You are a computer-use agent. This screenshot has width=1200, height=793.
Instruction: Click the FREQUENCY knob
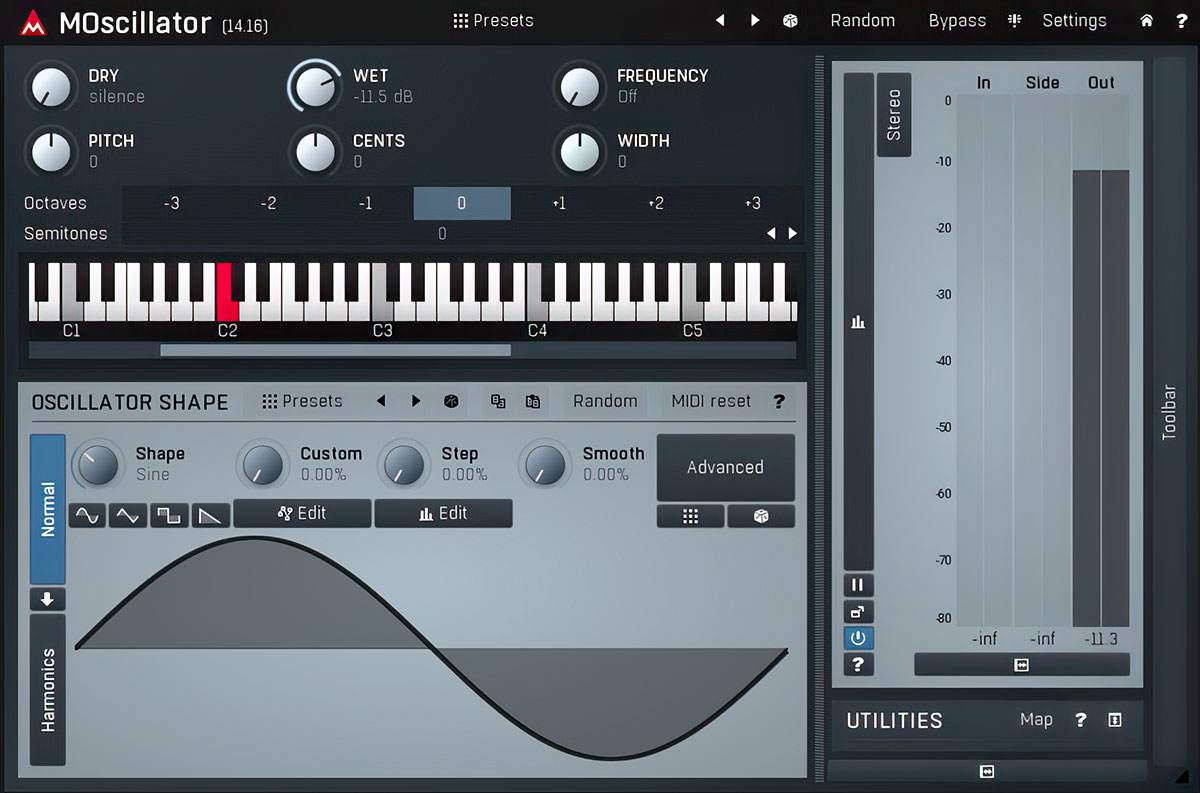pyautogui.click(x=579, y=87)
